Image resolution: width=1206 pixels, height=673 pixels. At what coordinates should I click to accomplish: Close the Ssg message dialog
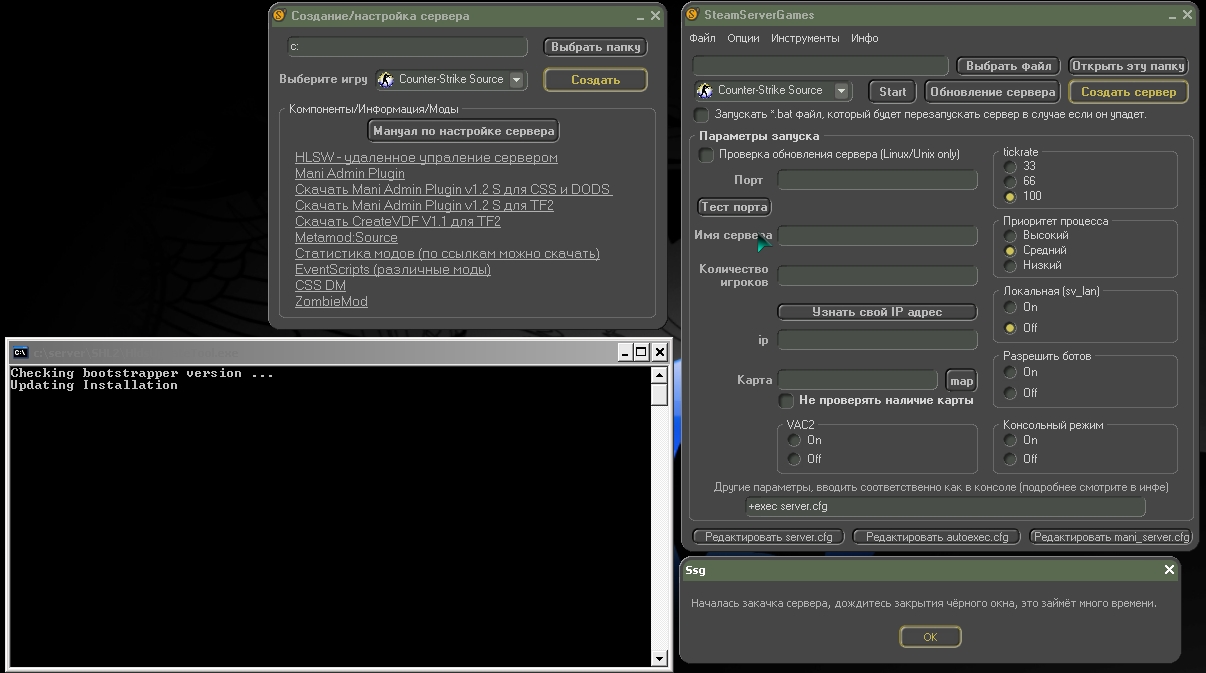pyautogui.click(x=1169, y=570)
